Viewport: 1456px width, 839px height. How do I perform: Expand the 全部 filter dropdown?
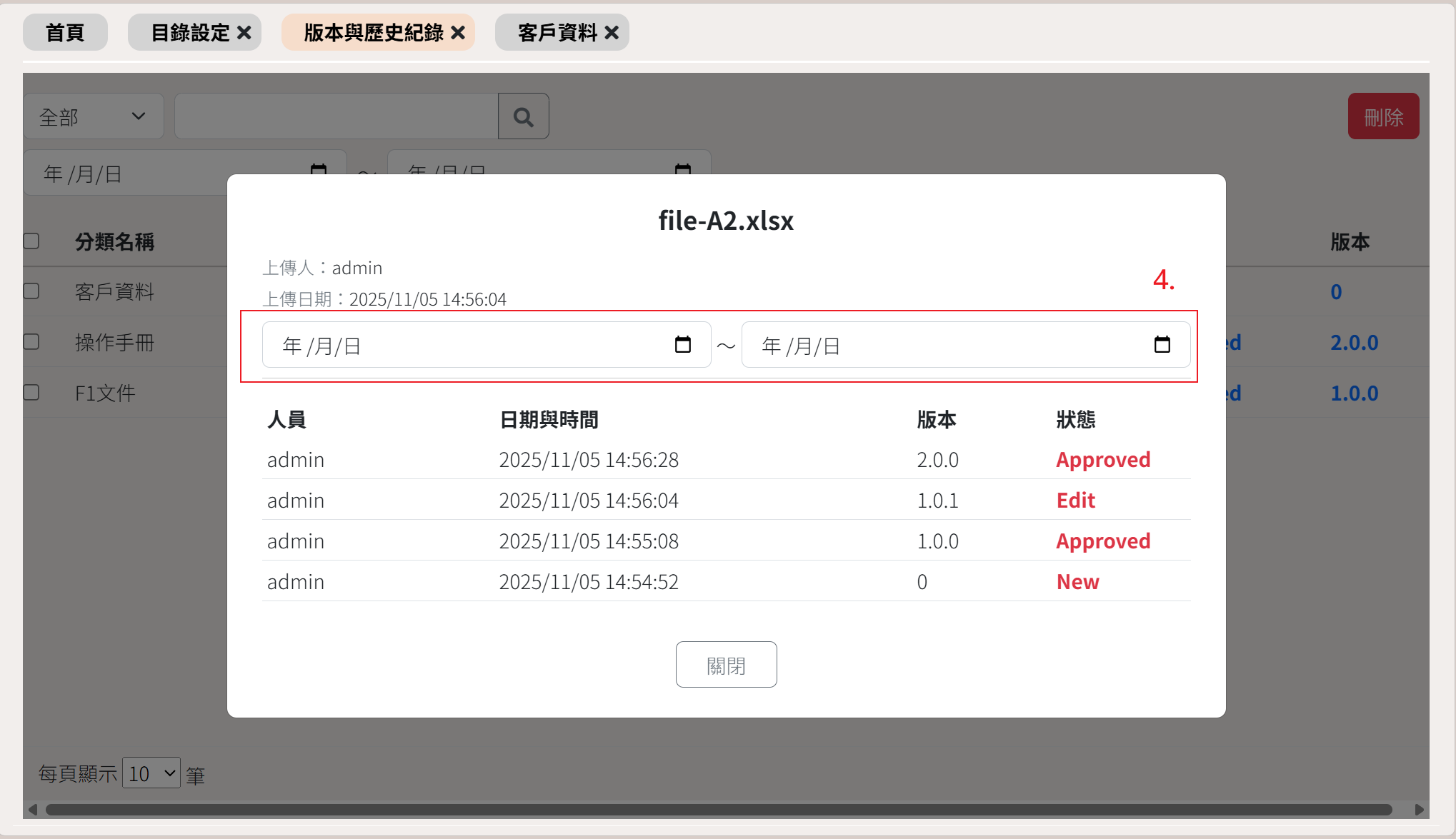click(x=94, y=116)
